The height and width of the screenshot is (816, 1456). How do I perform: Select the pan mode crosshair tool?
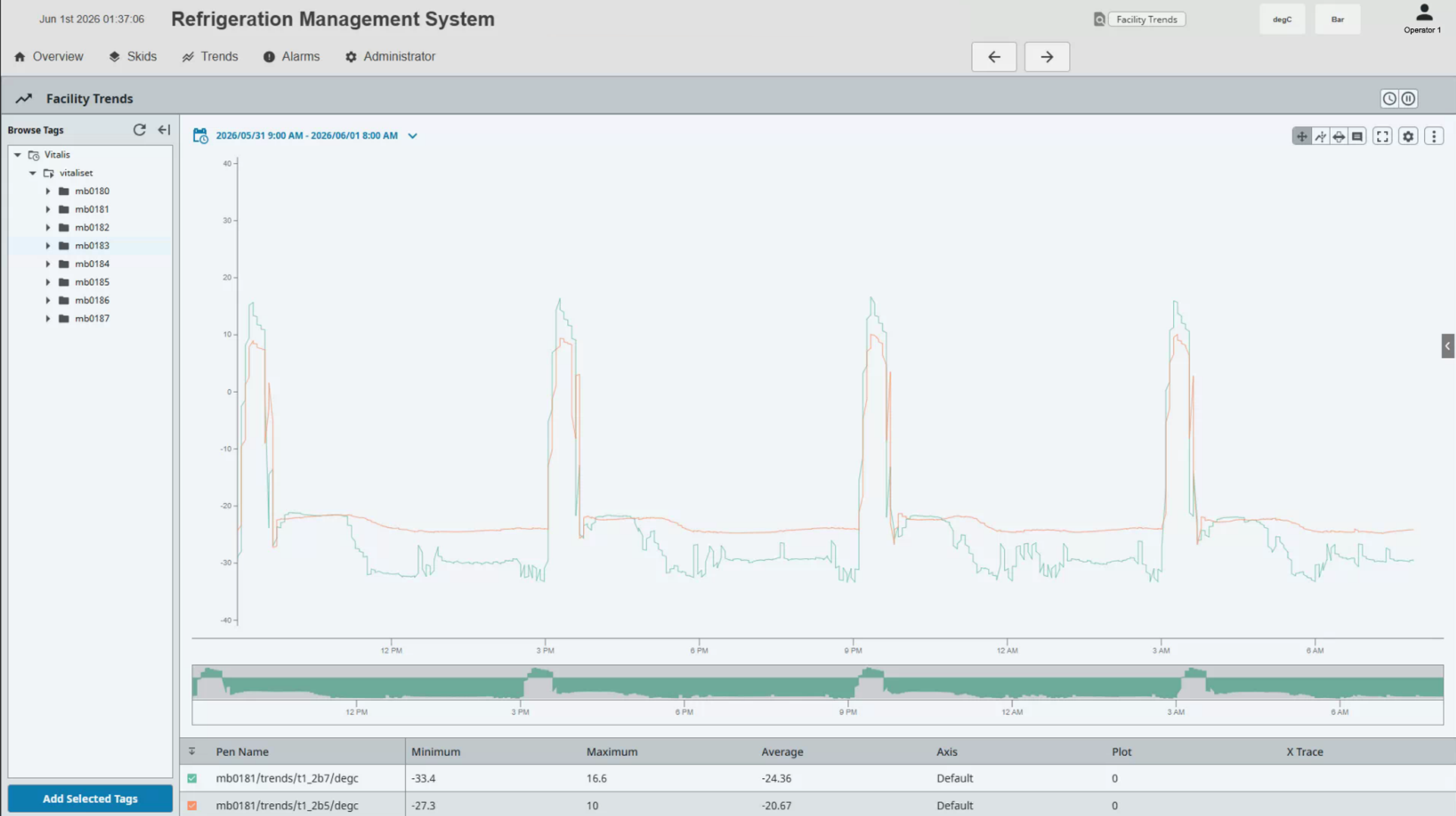tap(1301, 137)
